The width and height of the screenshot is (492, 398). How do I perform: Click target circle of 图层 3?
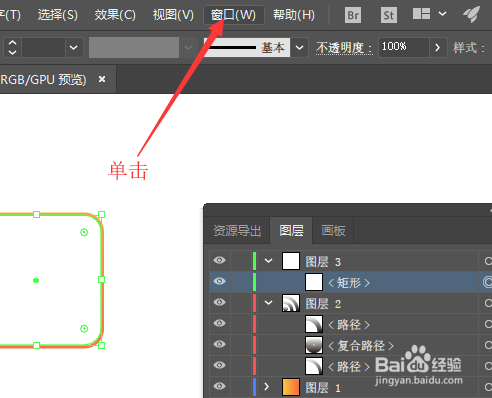point(488,261)
